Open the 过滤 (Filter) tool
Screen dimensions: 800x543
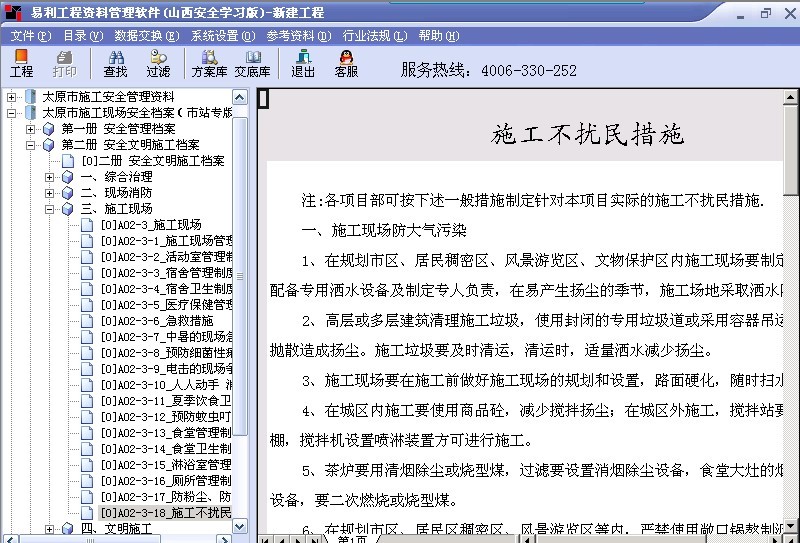158,64
